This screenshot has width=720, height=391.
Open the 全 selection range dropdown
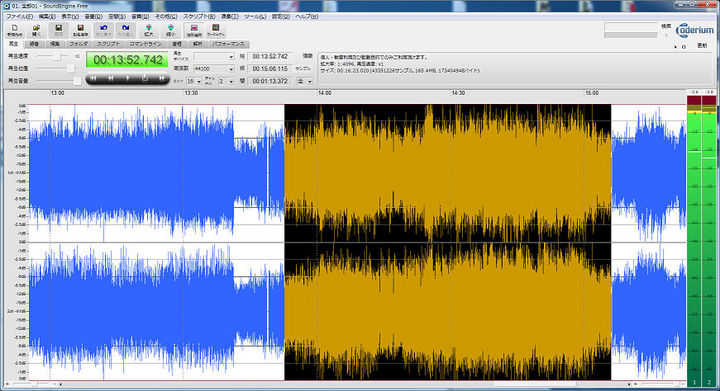point(304,81)
